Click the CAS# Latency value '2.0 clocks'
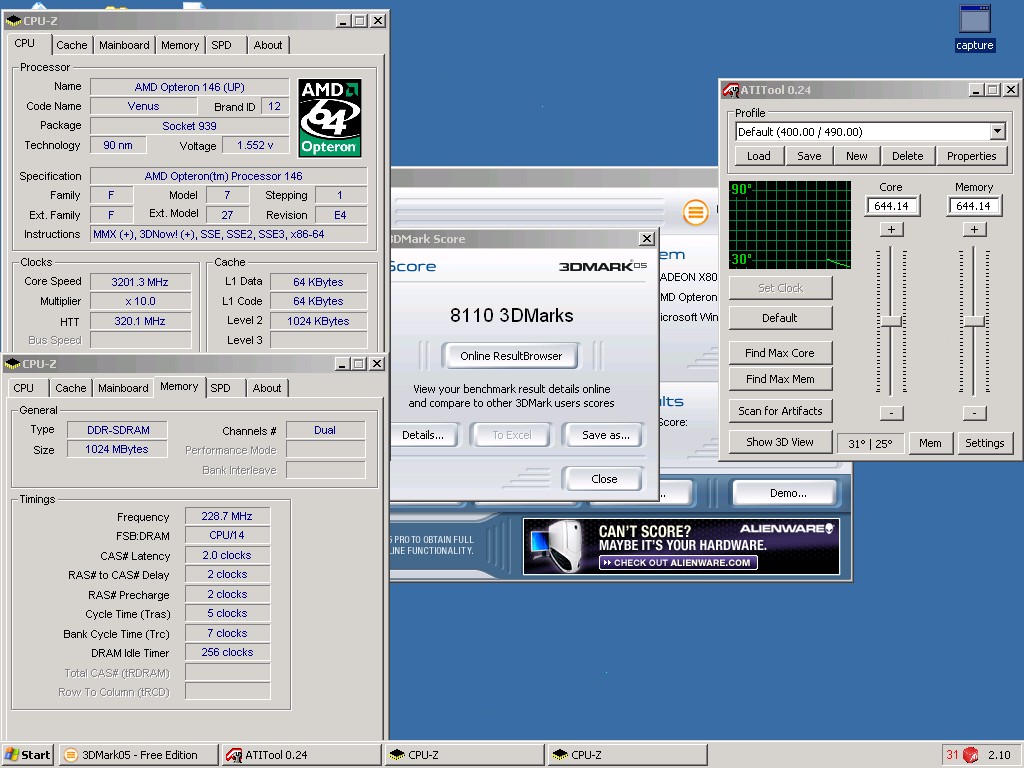 click(227, 555)
